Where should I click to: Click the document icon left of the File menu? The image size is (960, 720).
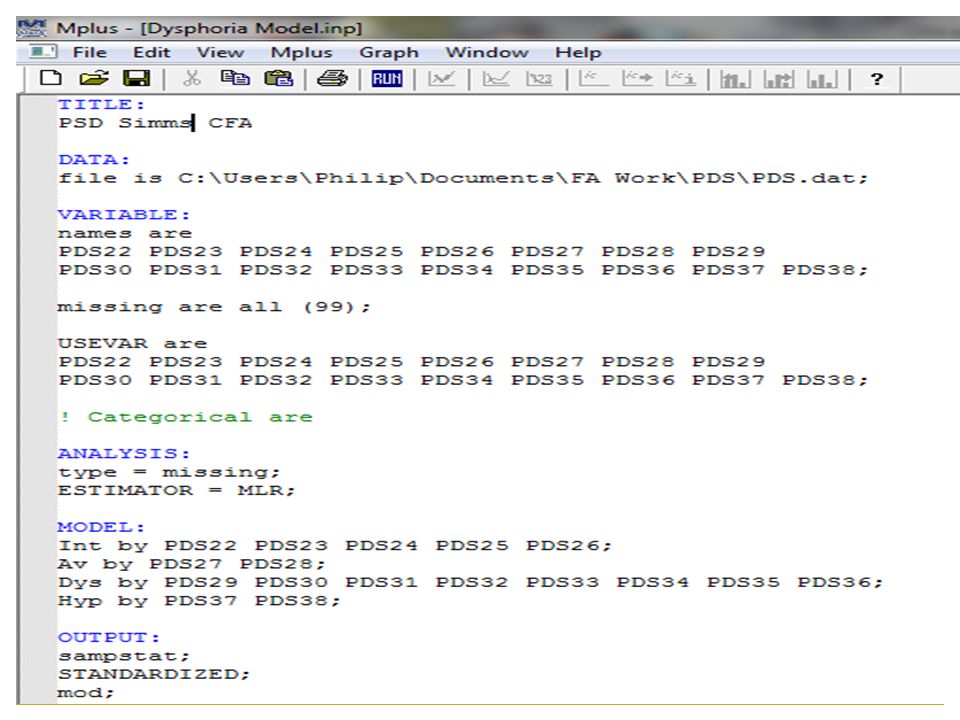(x=43, y=51)
